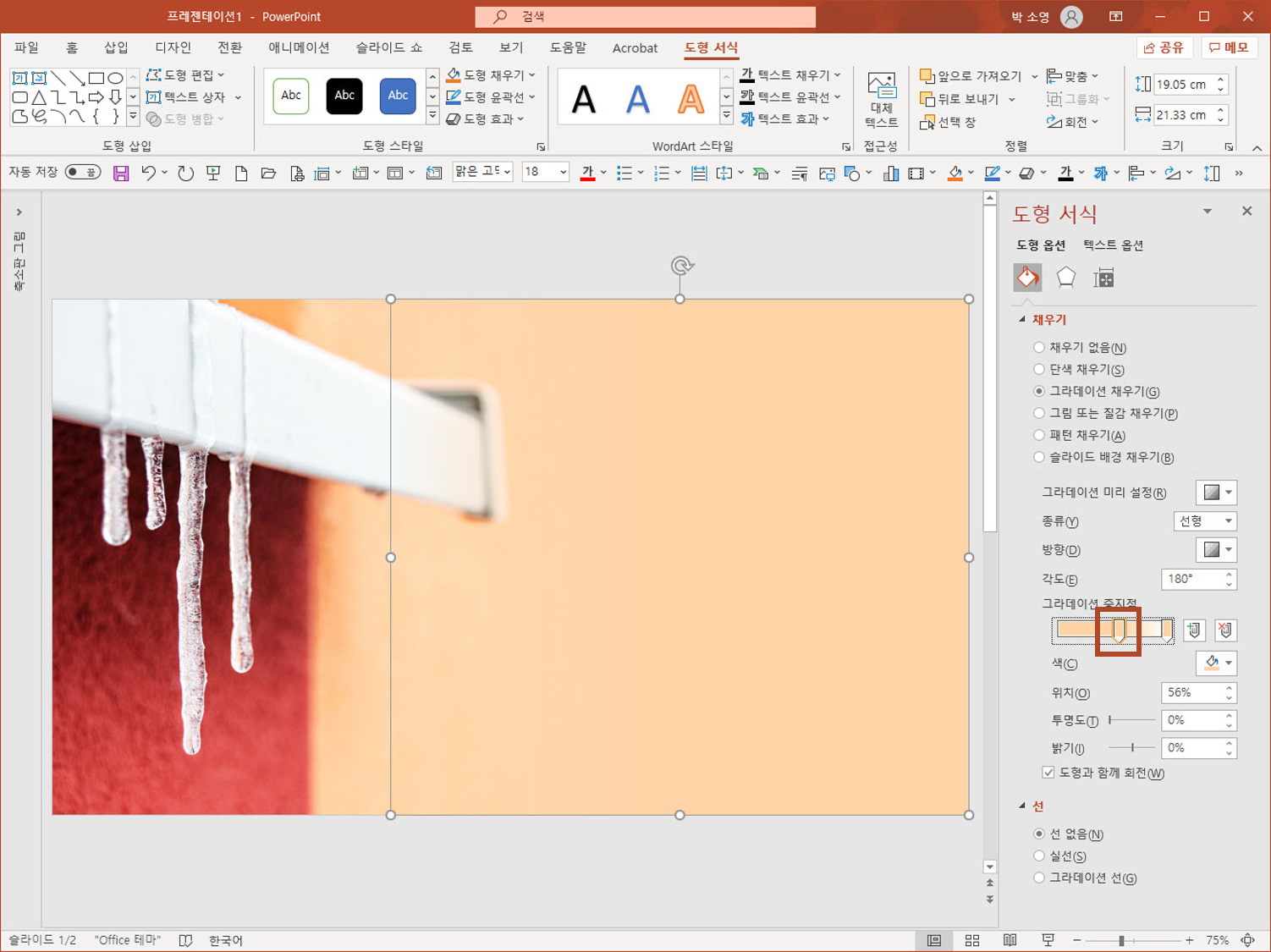The image size is (1271, 952).
Task: Switch to slide sorter view icon
Action: pyautogui.click(x=972, y=940)
